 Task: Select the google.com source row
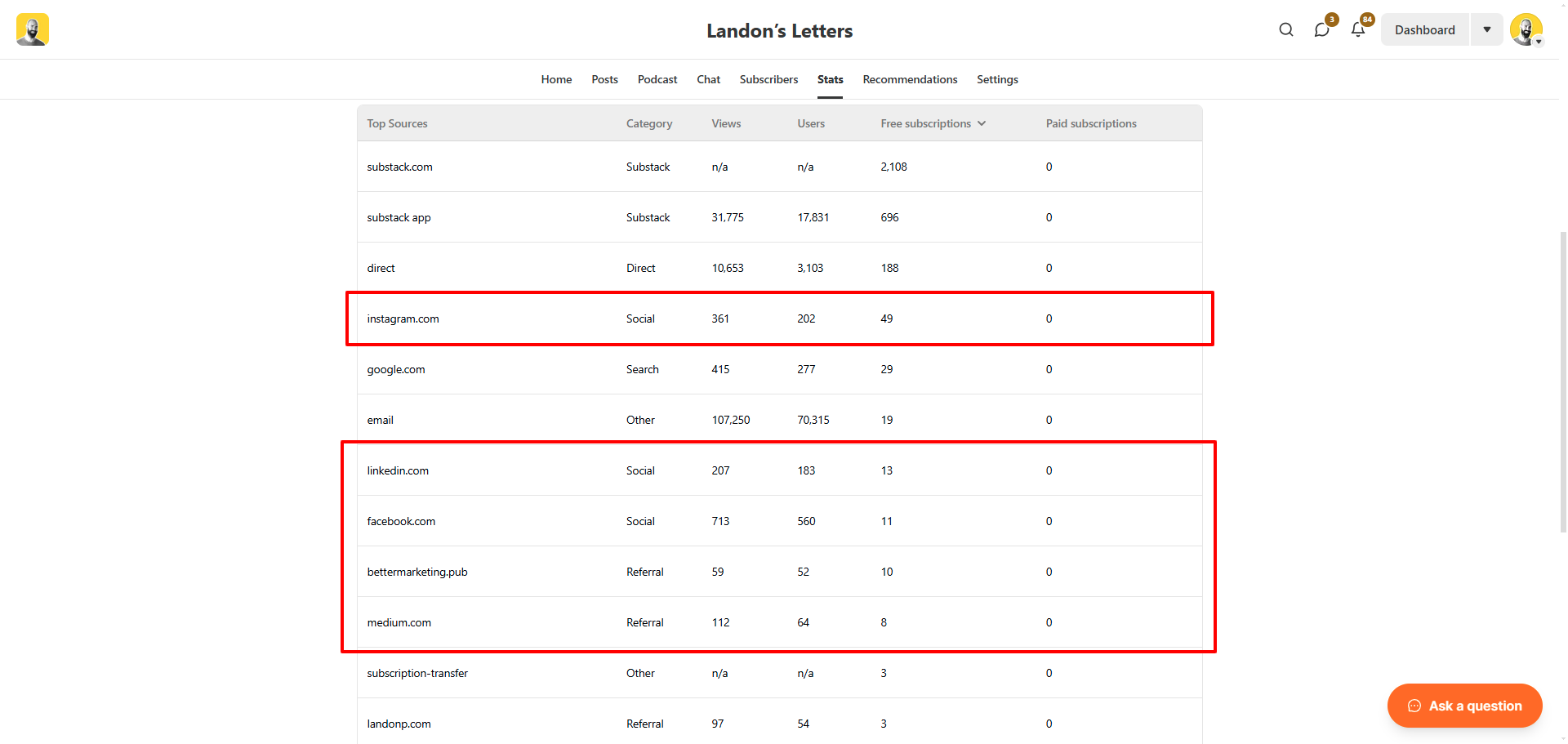pos(779,369)
